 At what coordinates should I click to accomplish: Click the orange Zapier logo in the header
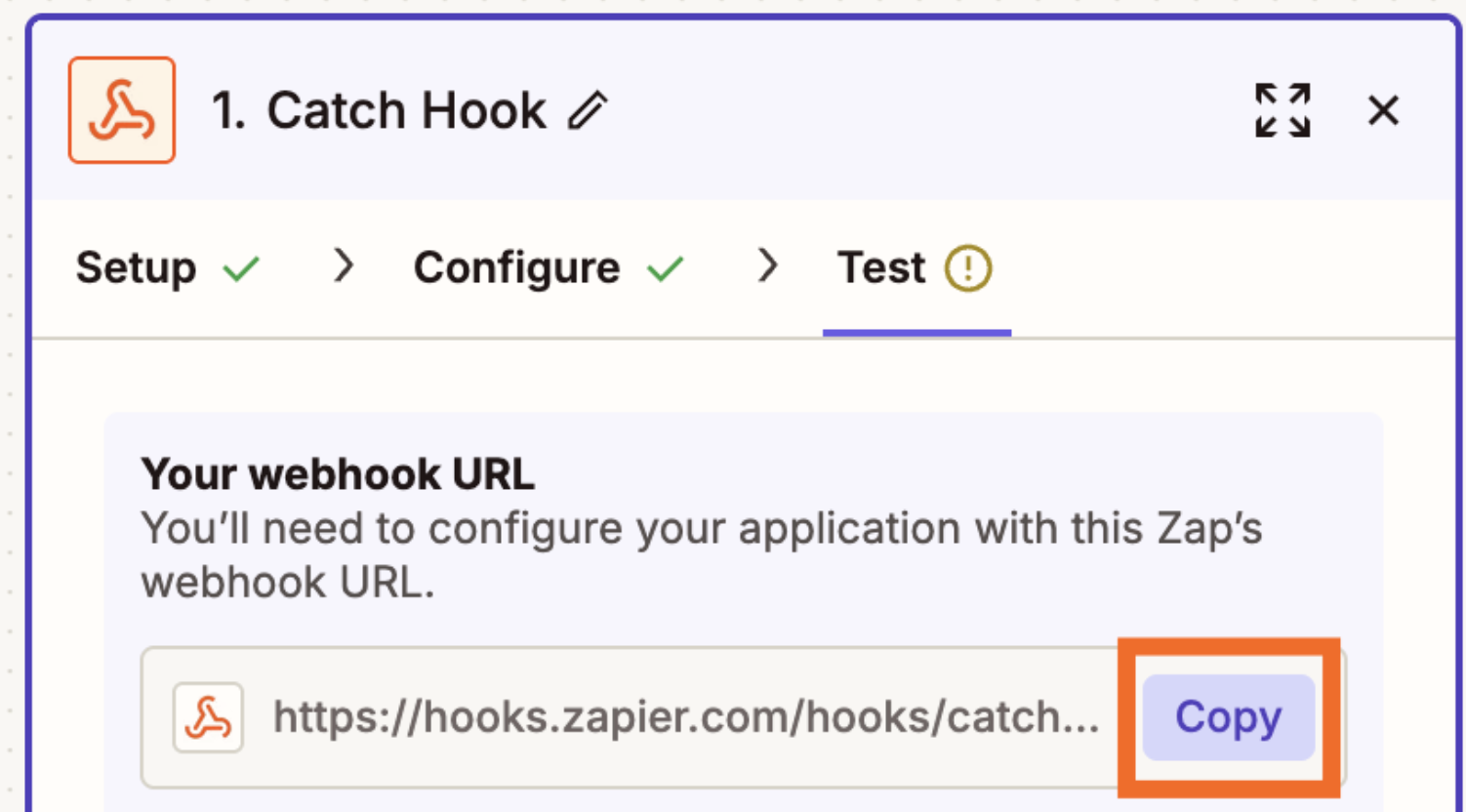tap(121, 109)
